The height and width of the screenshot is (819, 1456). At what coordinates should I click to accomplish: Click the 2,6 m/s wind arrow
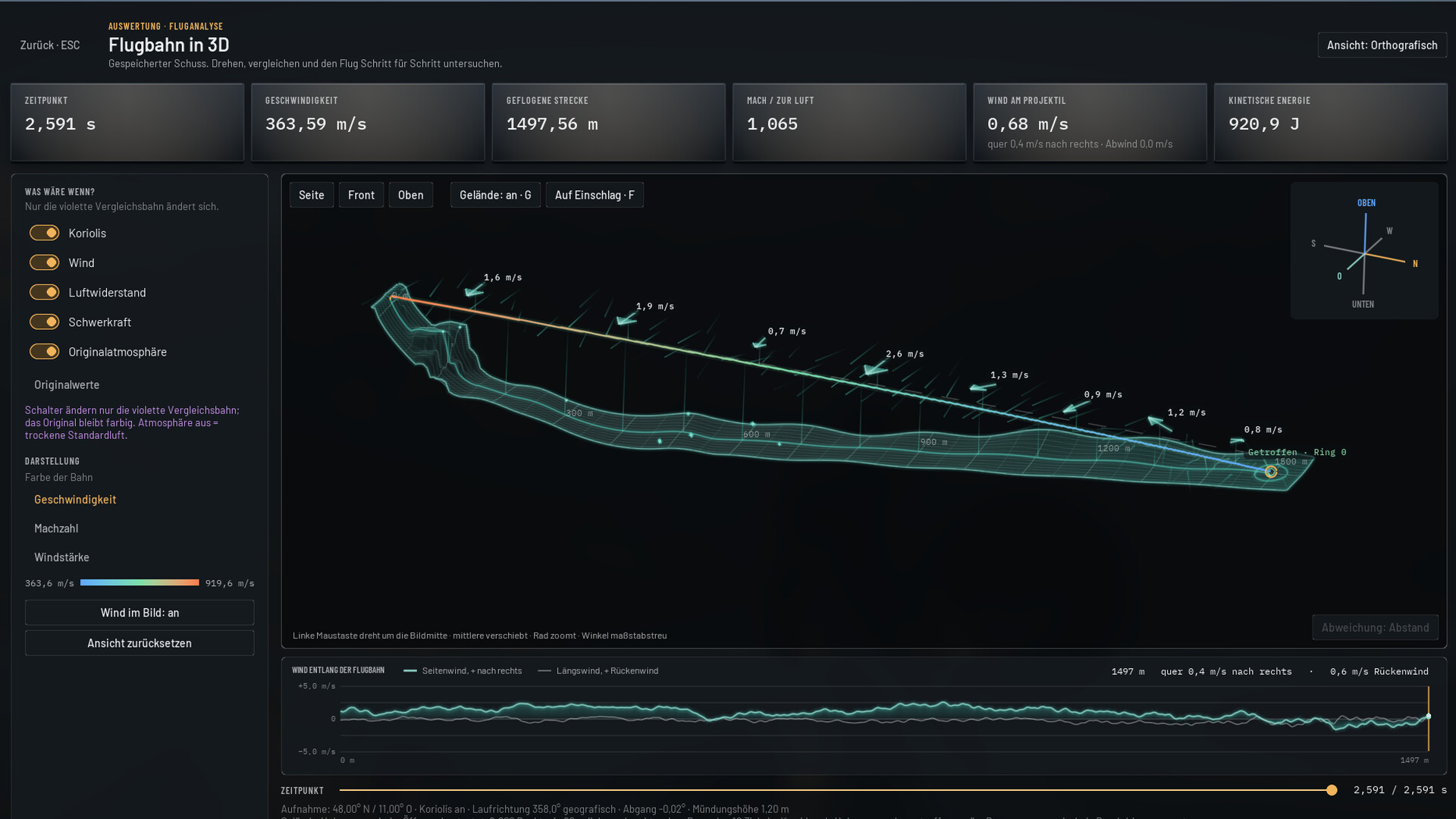(875, 369)
